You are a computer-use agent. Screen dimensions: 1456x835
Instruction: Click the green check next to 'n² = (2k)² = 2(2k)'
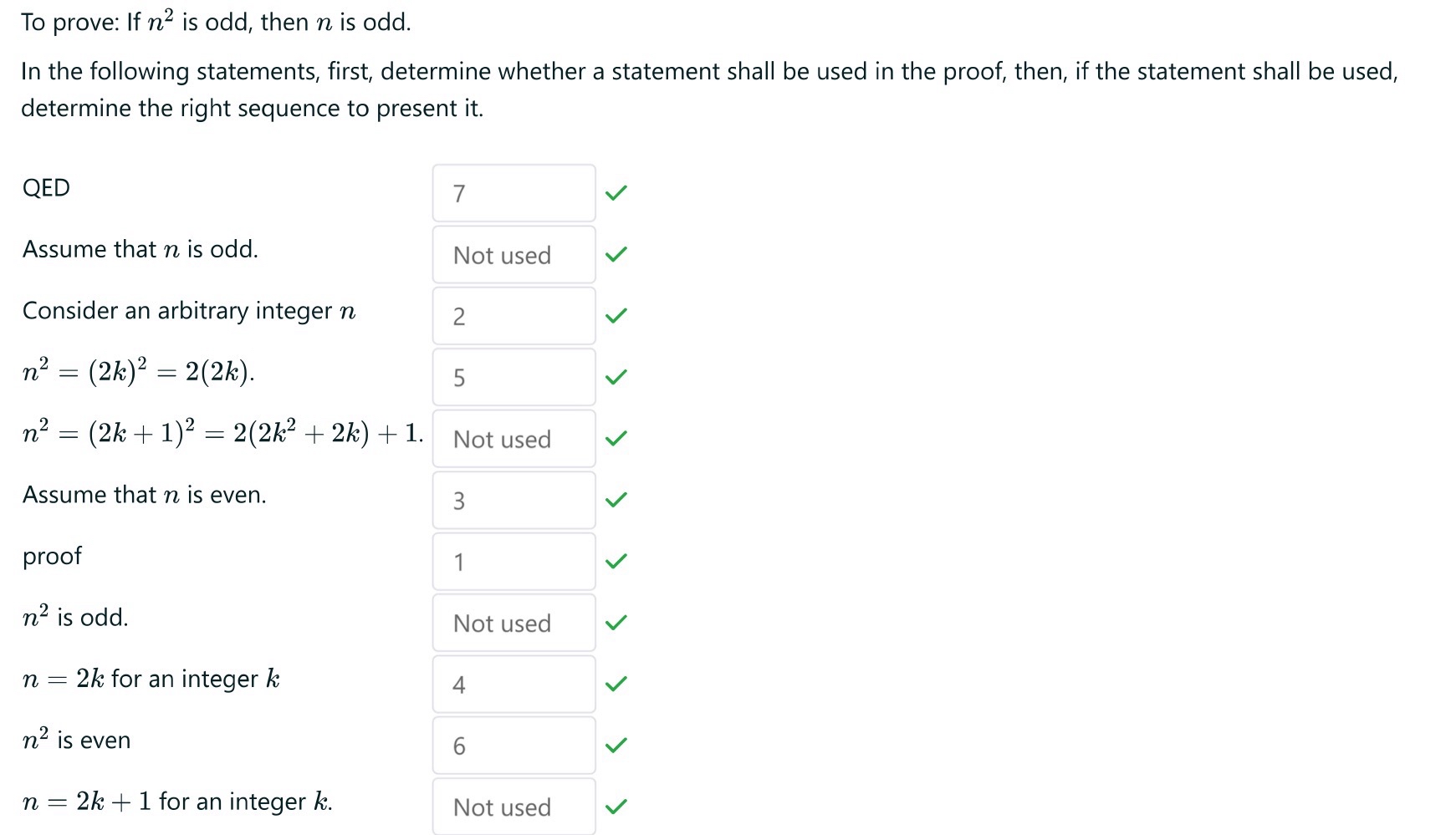coord(617,377)
